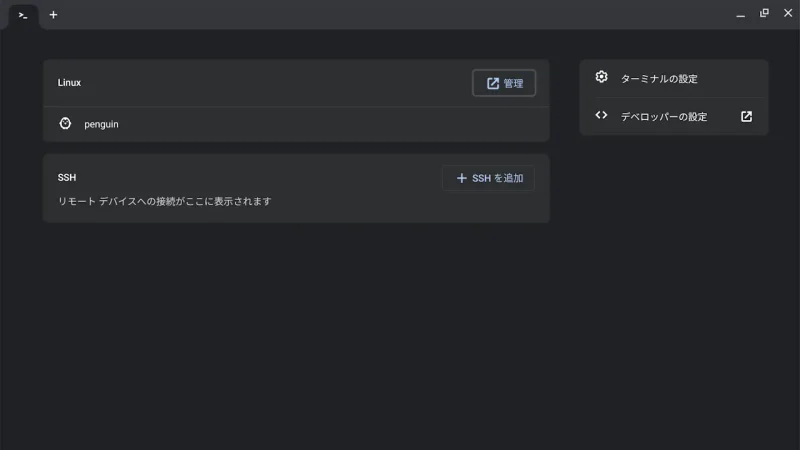
Task: Click the terminal prompt tab icon
Action: click(x=22, y=15)
